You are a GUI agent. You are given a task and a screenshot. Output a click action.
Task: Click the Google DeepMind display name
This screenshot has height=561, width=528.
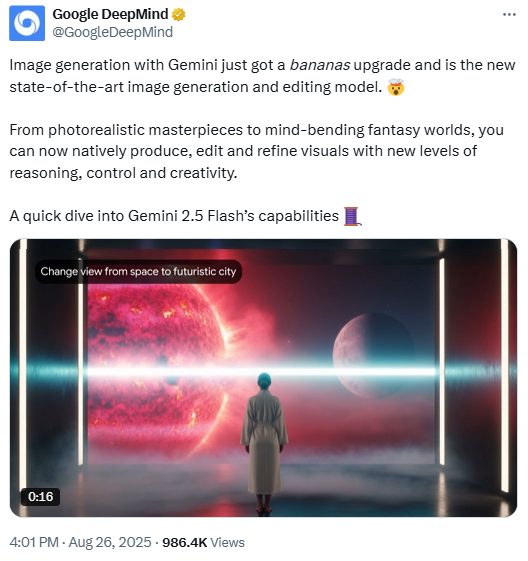click(110, 14)
